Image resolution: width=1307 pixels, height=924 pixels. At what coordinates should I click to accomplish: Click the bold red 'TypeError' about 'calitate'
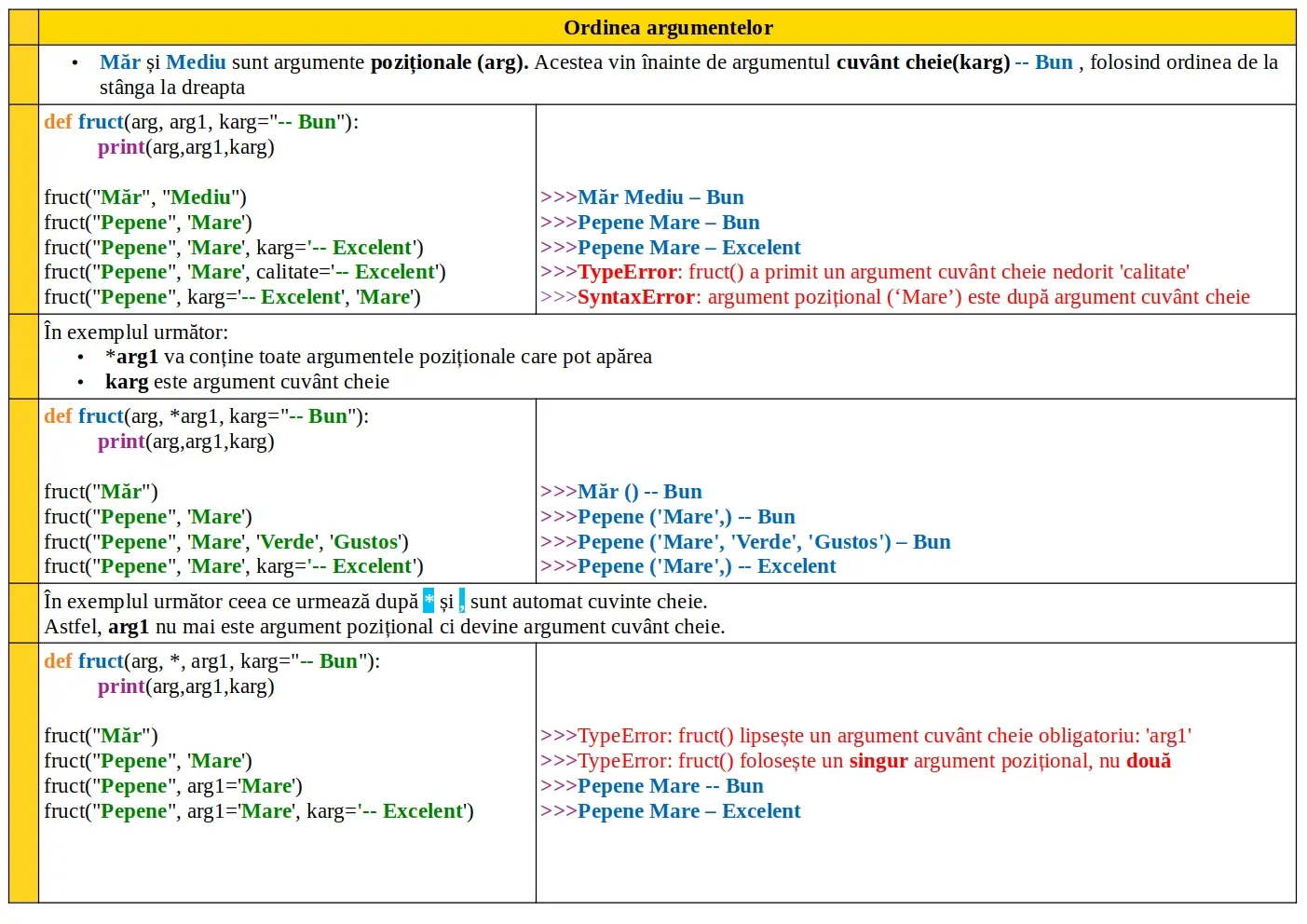point(627,272)
